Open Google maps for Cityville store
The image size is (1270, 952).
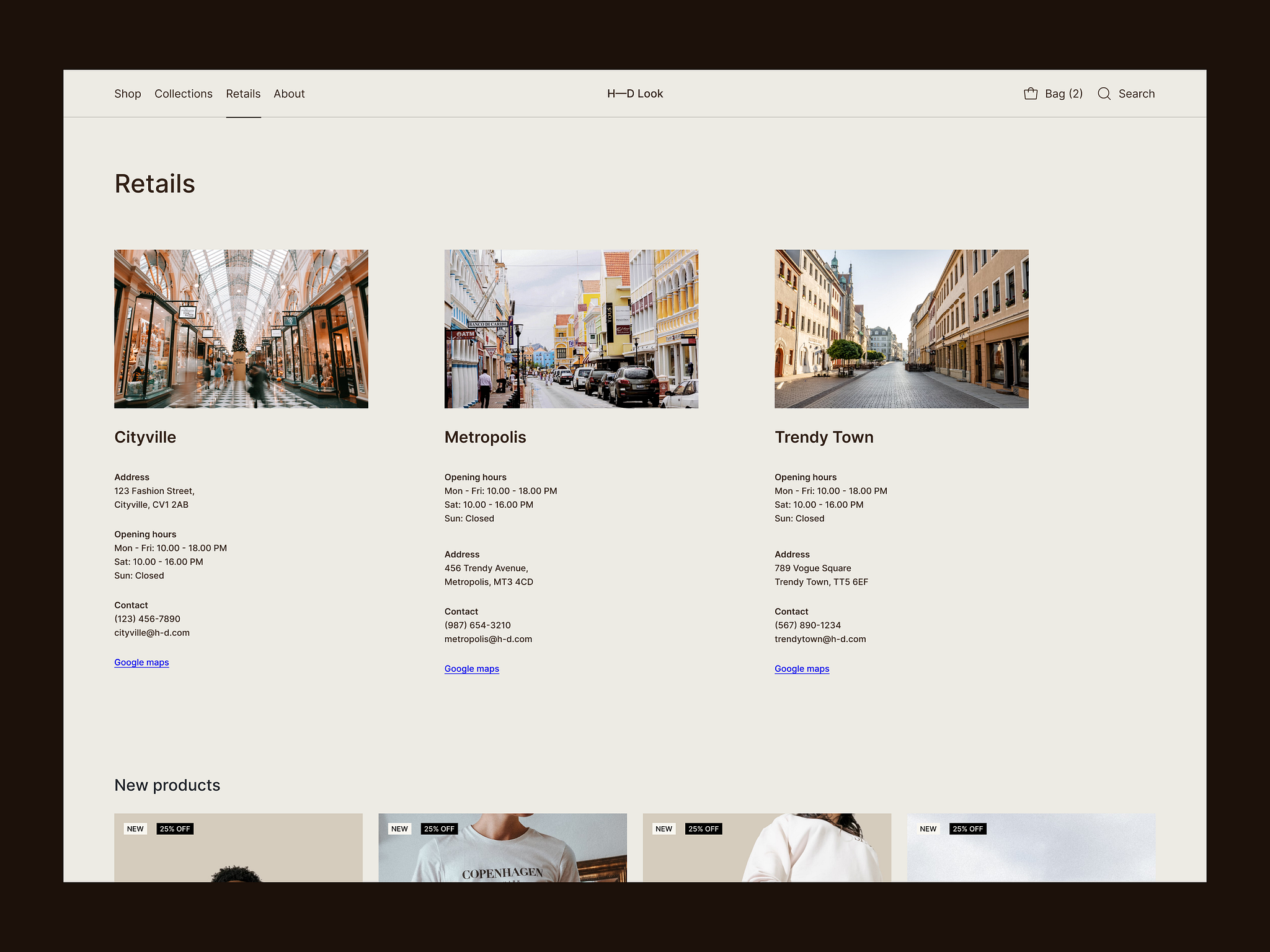point(141,662)
